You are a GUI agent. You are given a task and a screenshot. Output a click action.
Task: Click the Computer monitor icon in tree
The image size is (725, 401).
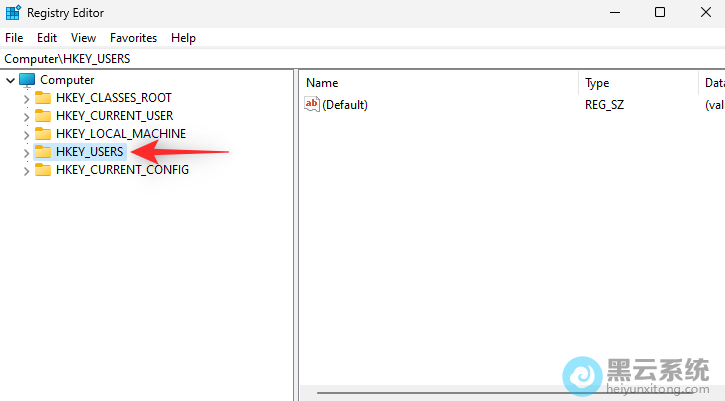(27, 80)
